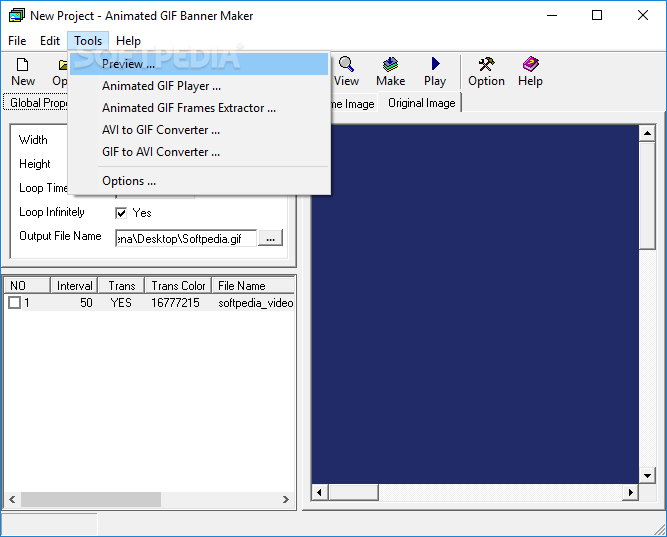Viewport: 667px width, 537px height.
Task: Click the Trans Color column header
Action: (x=178, y=286)
